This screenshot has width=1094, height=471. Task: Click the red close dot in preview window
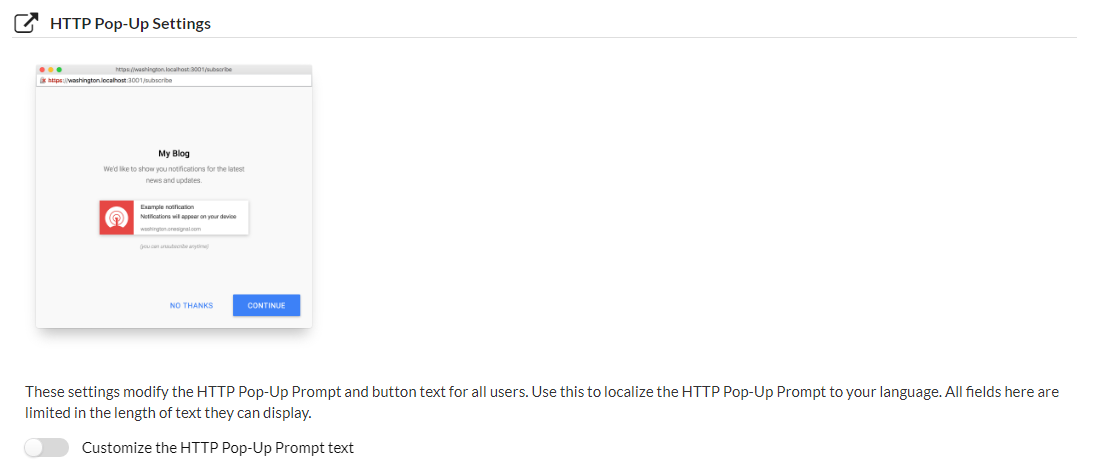click(43, 70)
